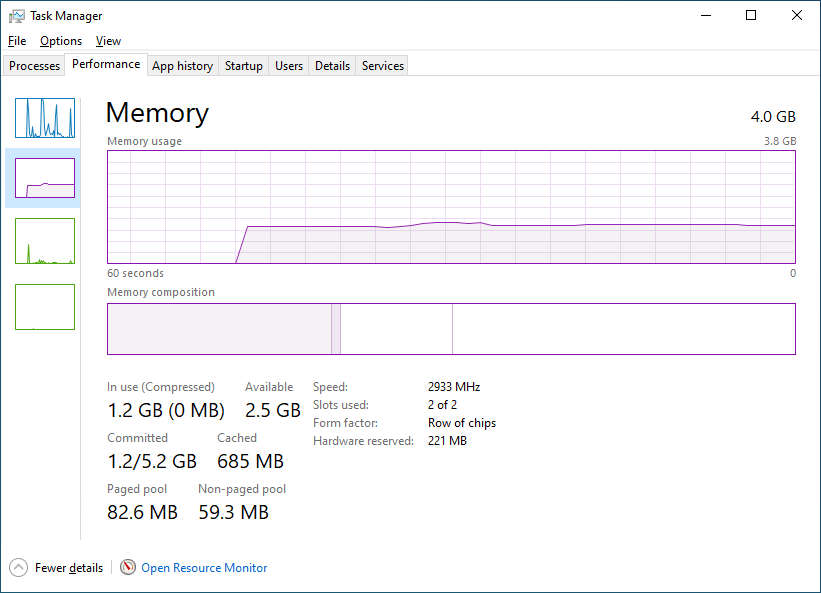Click the Memory composition bar

tap(451, 329)
